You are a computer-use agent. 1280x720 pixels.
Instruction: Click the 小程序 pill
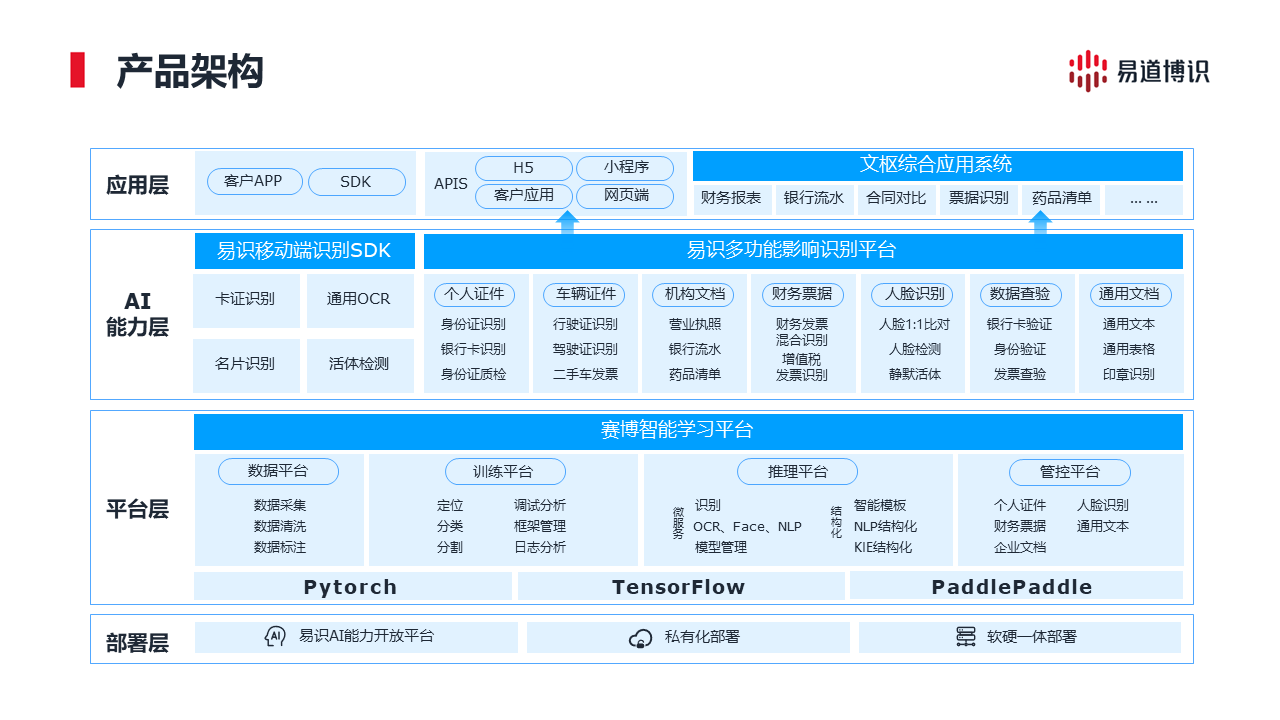[x=626, y=168]
